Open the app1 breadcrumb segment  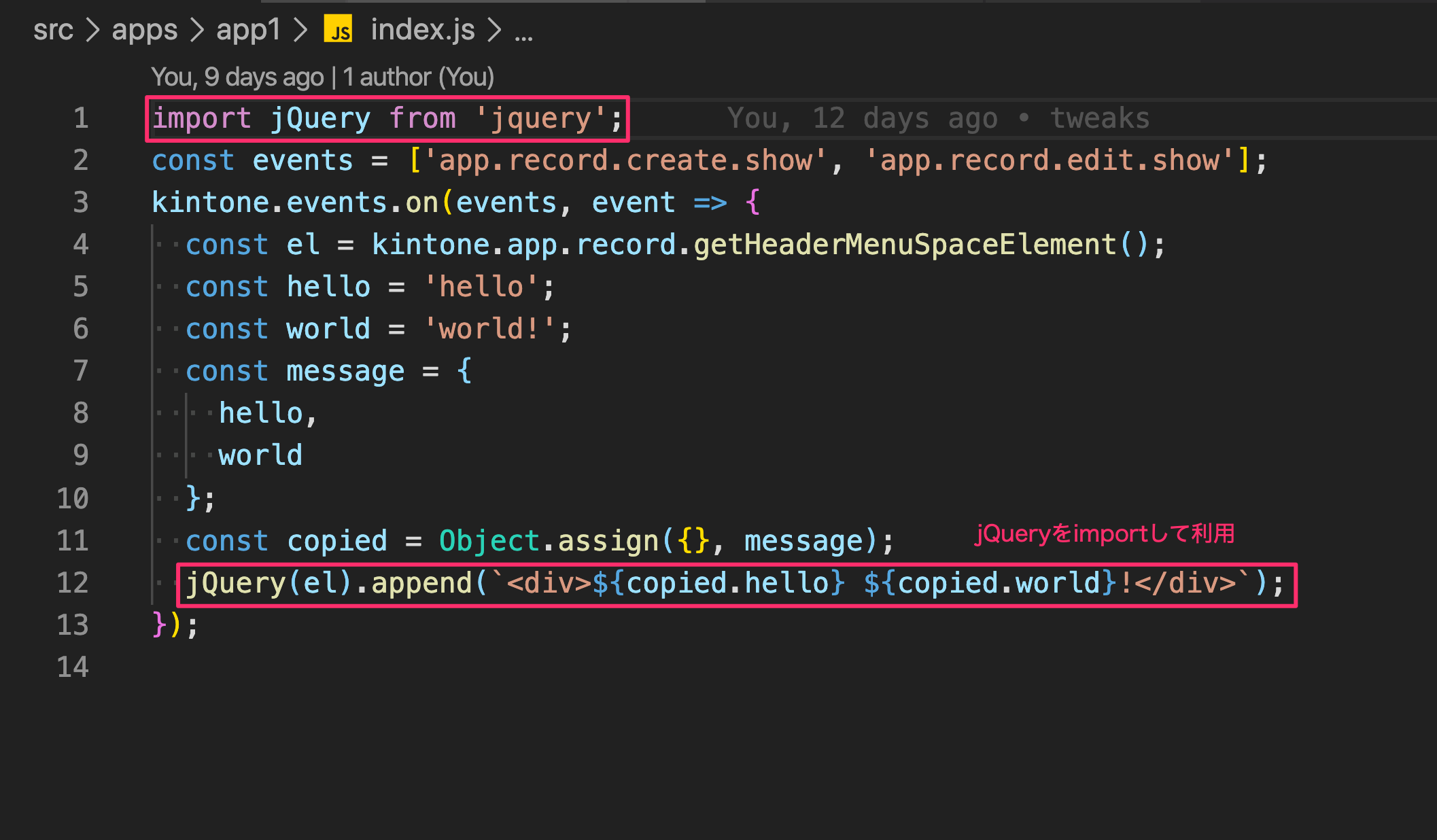click(x=248, y=30)
